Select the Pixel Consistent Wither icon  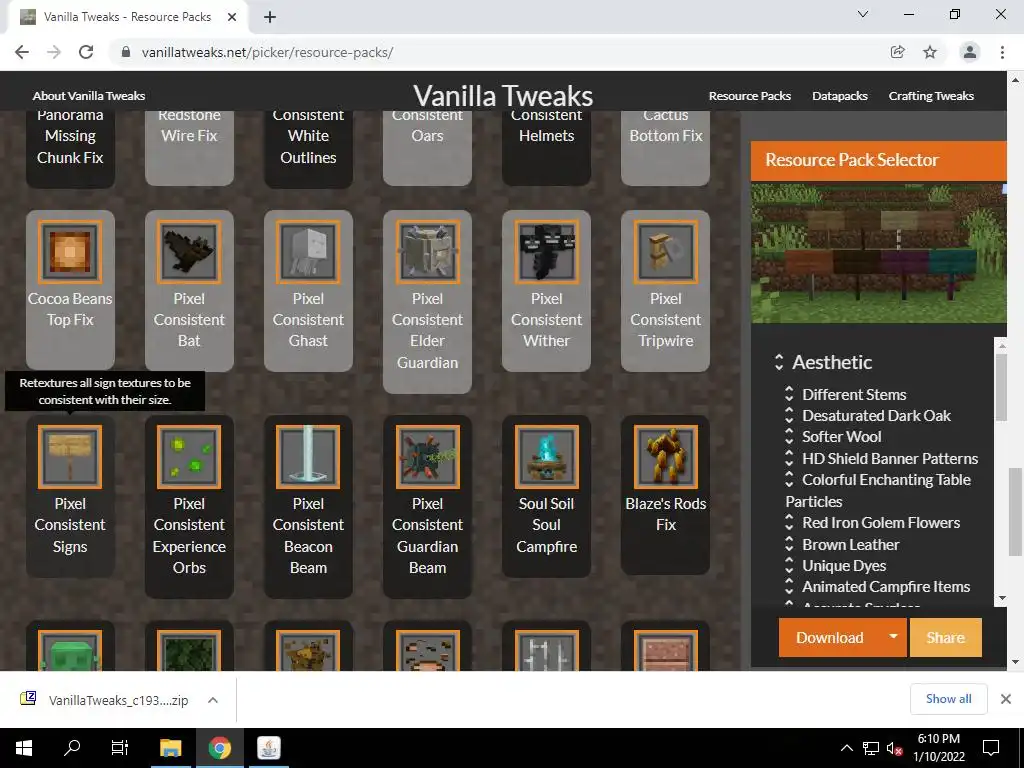click(547, 251)
